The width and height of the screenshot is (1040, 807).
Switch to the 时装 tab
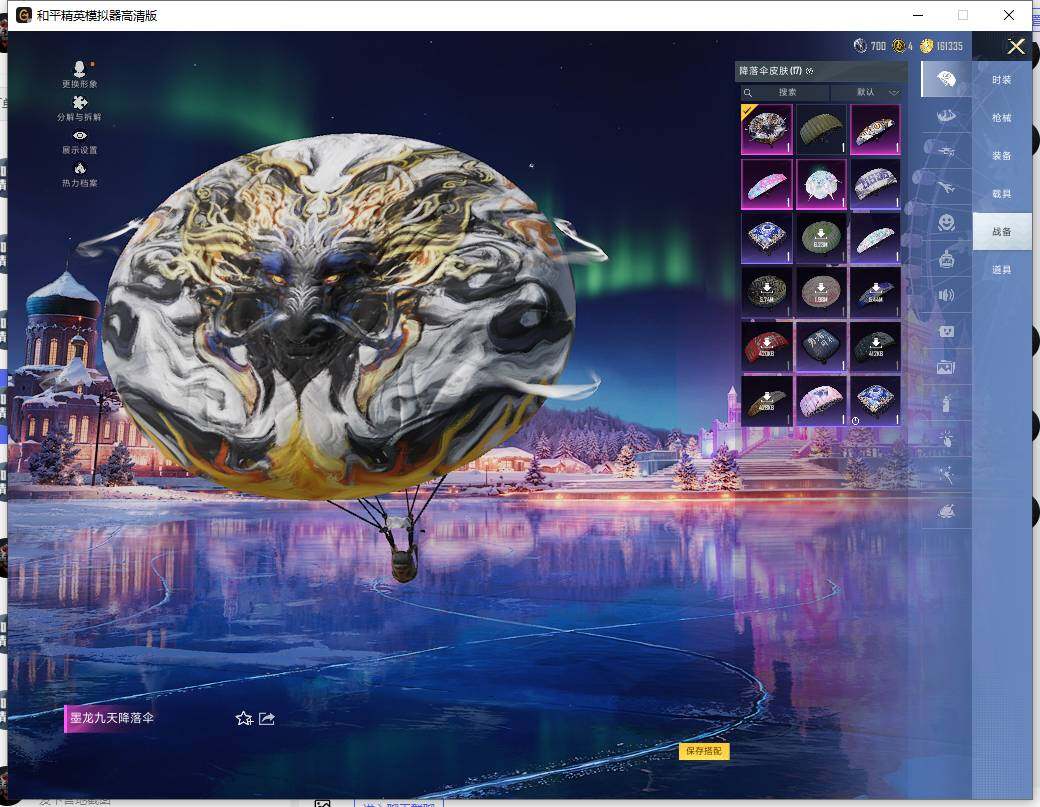coord(1002,80)
